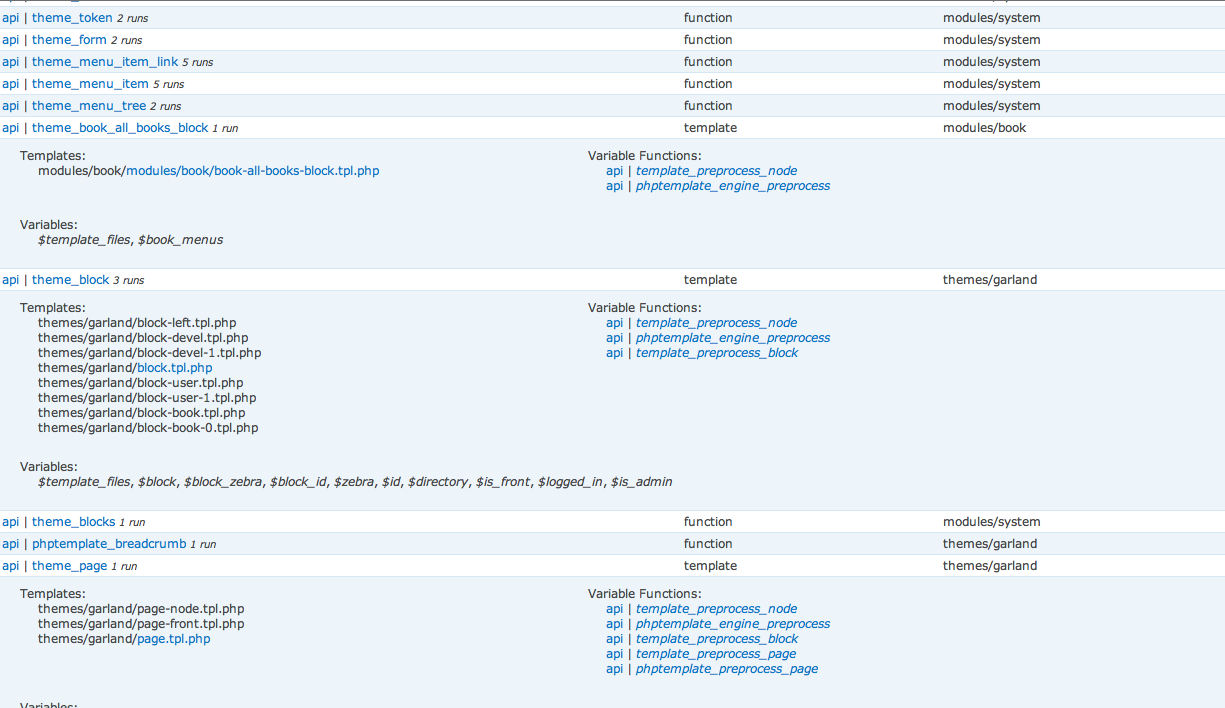Click the api link beside phptemplate_preprocess_page
The width and height of the screenshot is (1225, 708).
[x=614, y=669]
